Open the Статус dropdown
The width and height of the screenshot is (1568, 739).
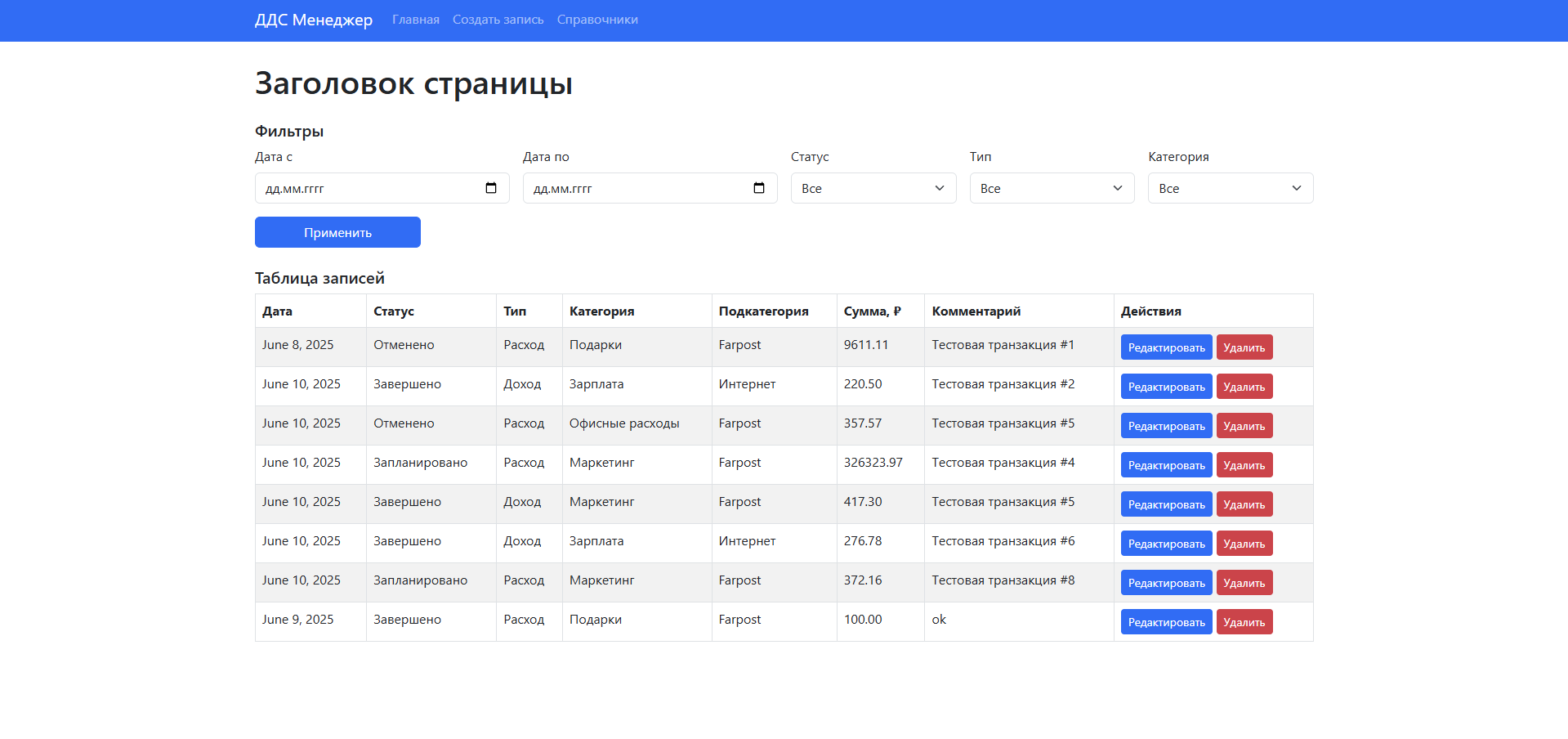873,188
